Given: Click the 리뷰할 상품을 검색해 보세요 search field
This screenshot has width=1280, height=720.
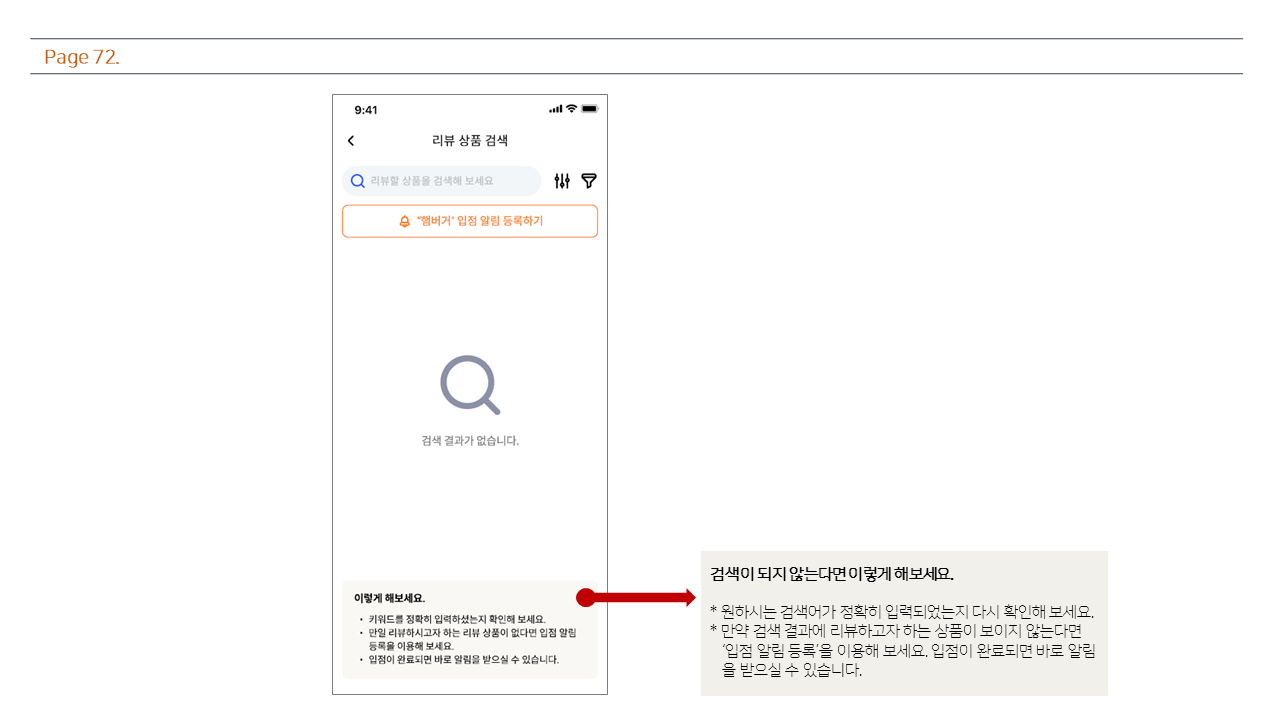Looking at the screenshot, I should (x=441, y=181).
